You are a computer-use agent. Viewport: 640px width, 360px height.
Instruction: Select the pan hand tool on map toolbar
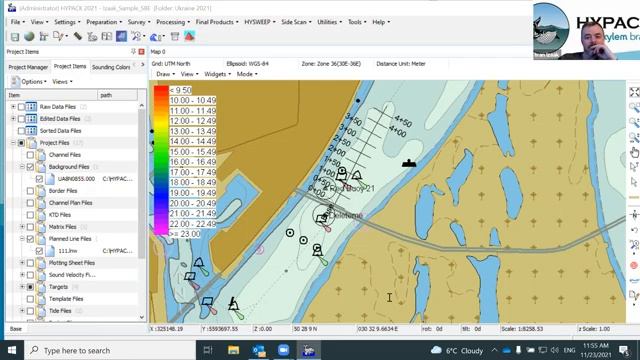(634, 152)
